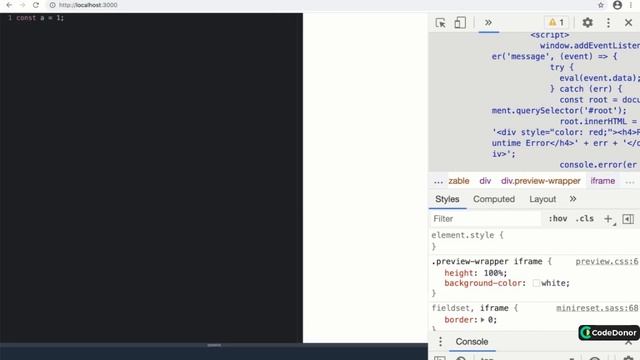The image size is (640, 360).
Task: Show more DevTools panels chevron
Action: pos(488,22)
